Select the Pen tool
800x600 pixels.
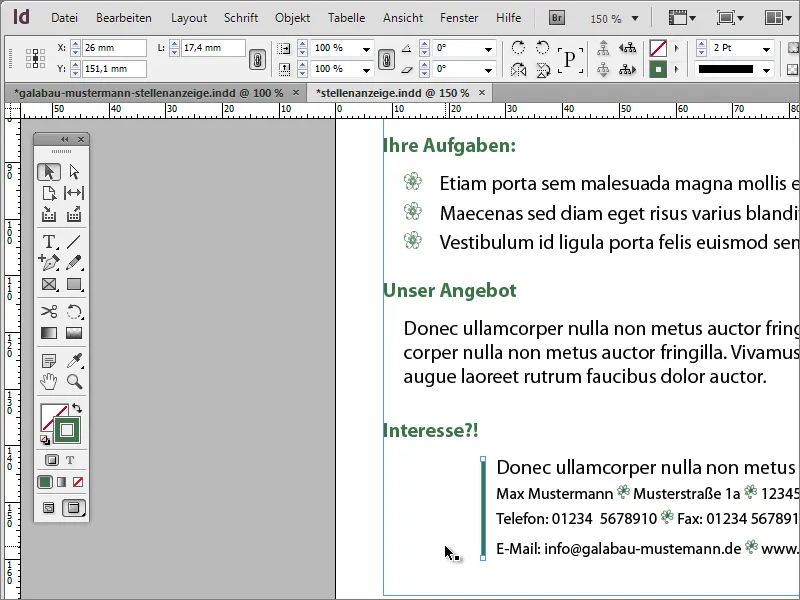tap(49, 263)
